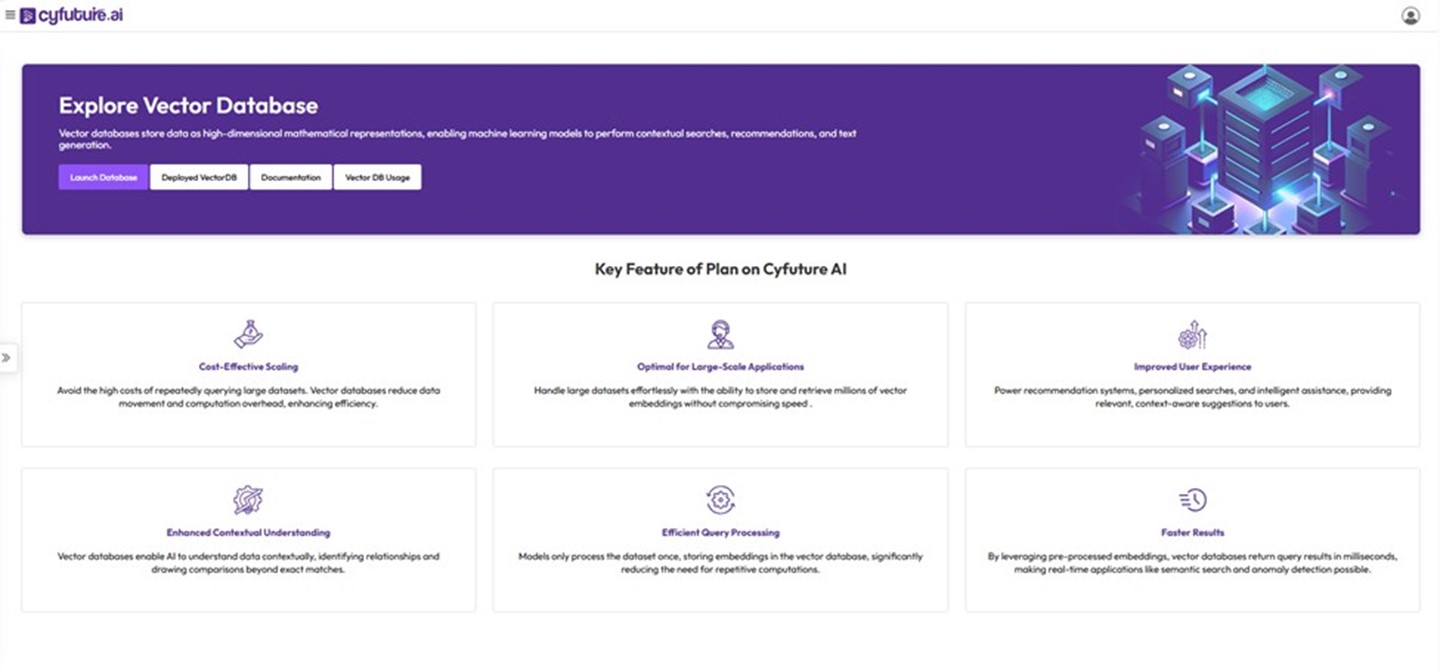This screenshot has width=1440, height=672.
Task: Click the Explore Vector Database heading
Action: click(x=188, y=106)
